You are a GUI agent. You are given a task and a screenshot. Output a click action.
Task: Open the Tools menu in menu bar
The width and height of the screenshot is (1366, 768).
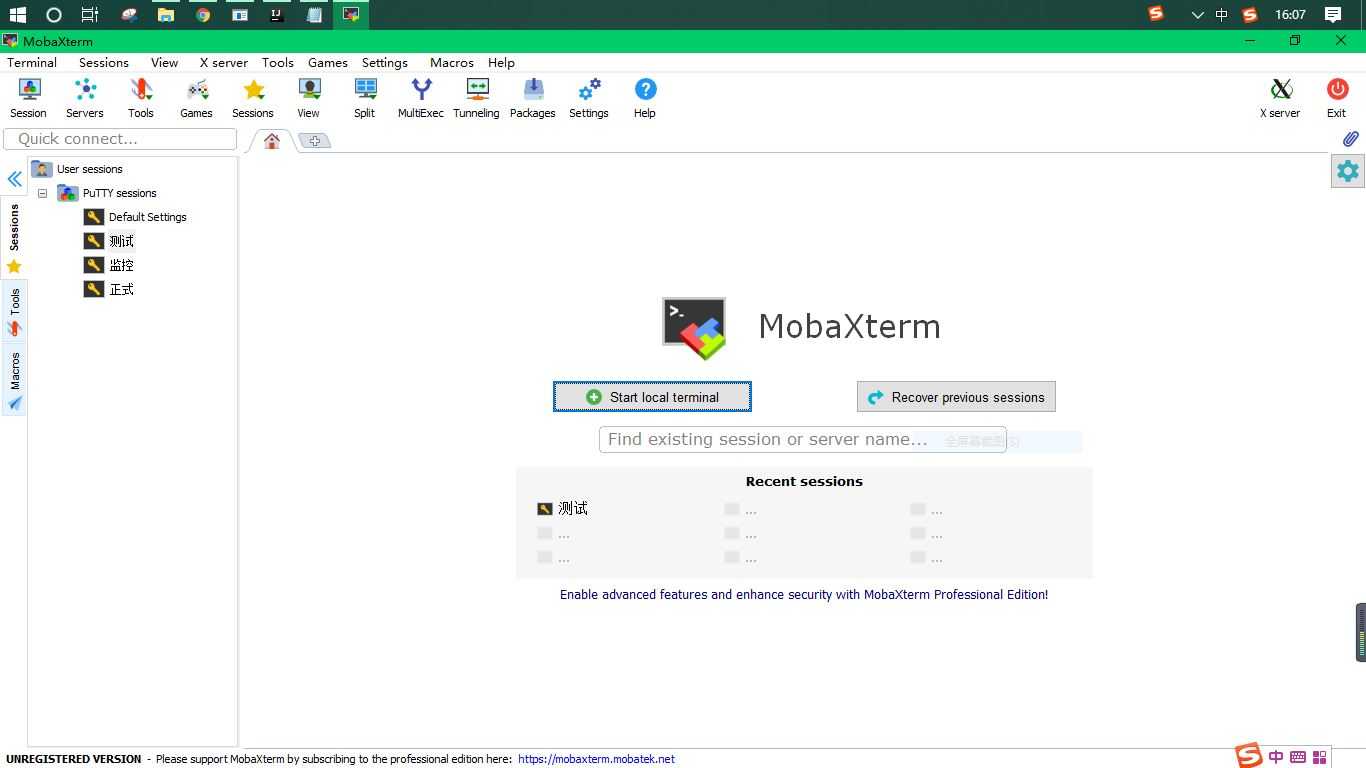[278, 62]
